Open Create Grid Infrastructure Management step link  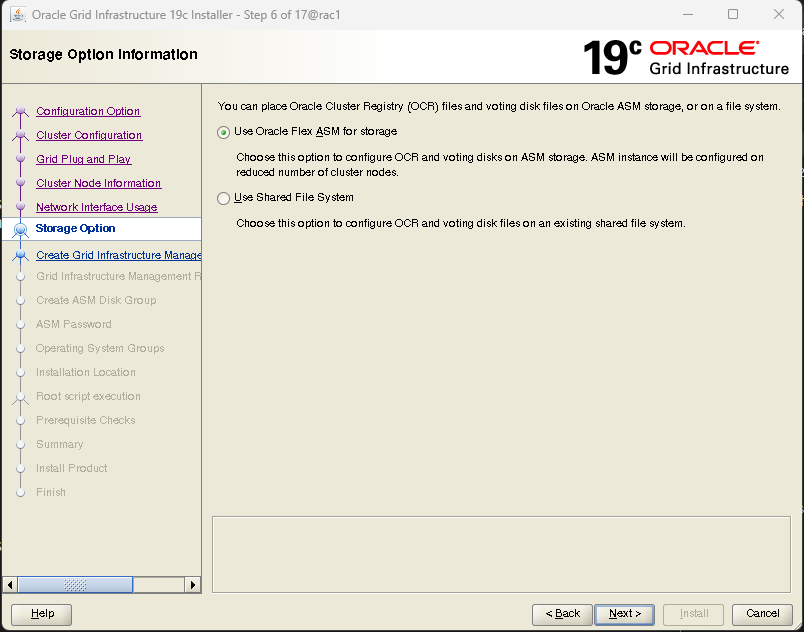coord(118,255)
